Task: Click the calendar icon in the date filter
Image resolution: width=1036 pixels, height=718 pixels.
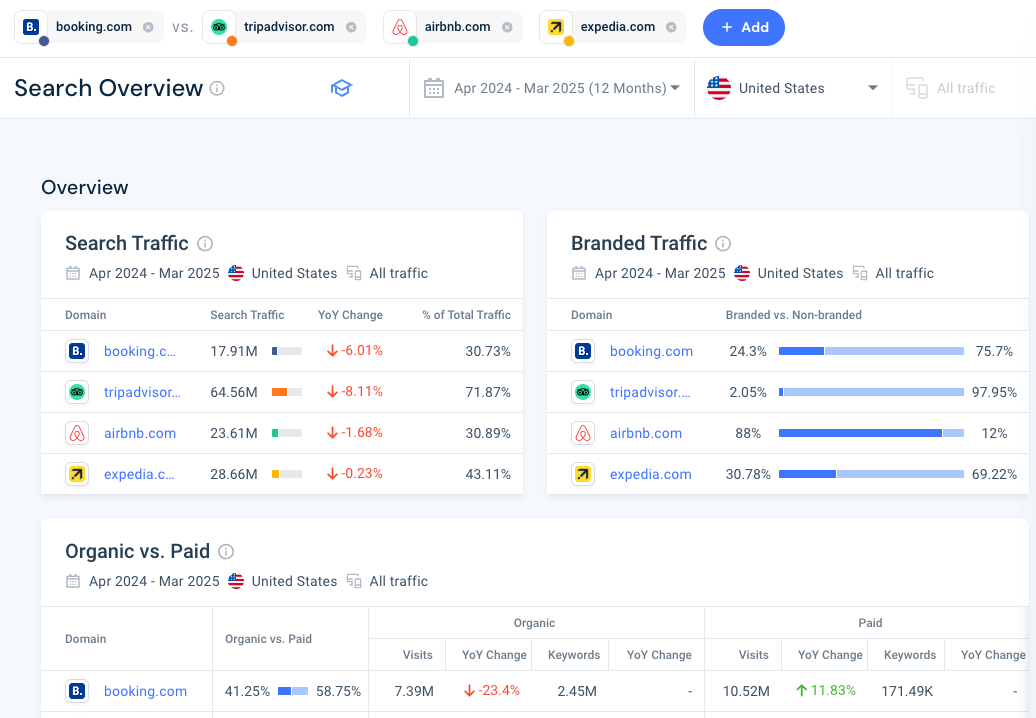Action: point(433,88)
